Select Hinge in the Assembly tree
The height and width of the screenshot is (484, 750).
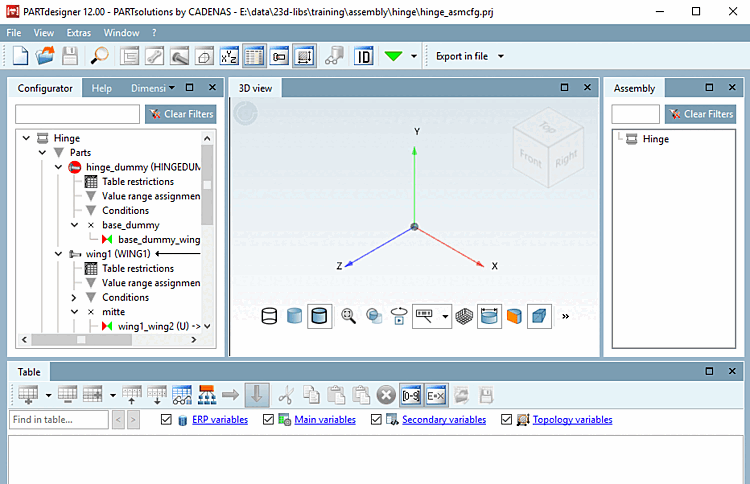click(655, 139)
